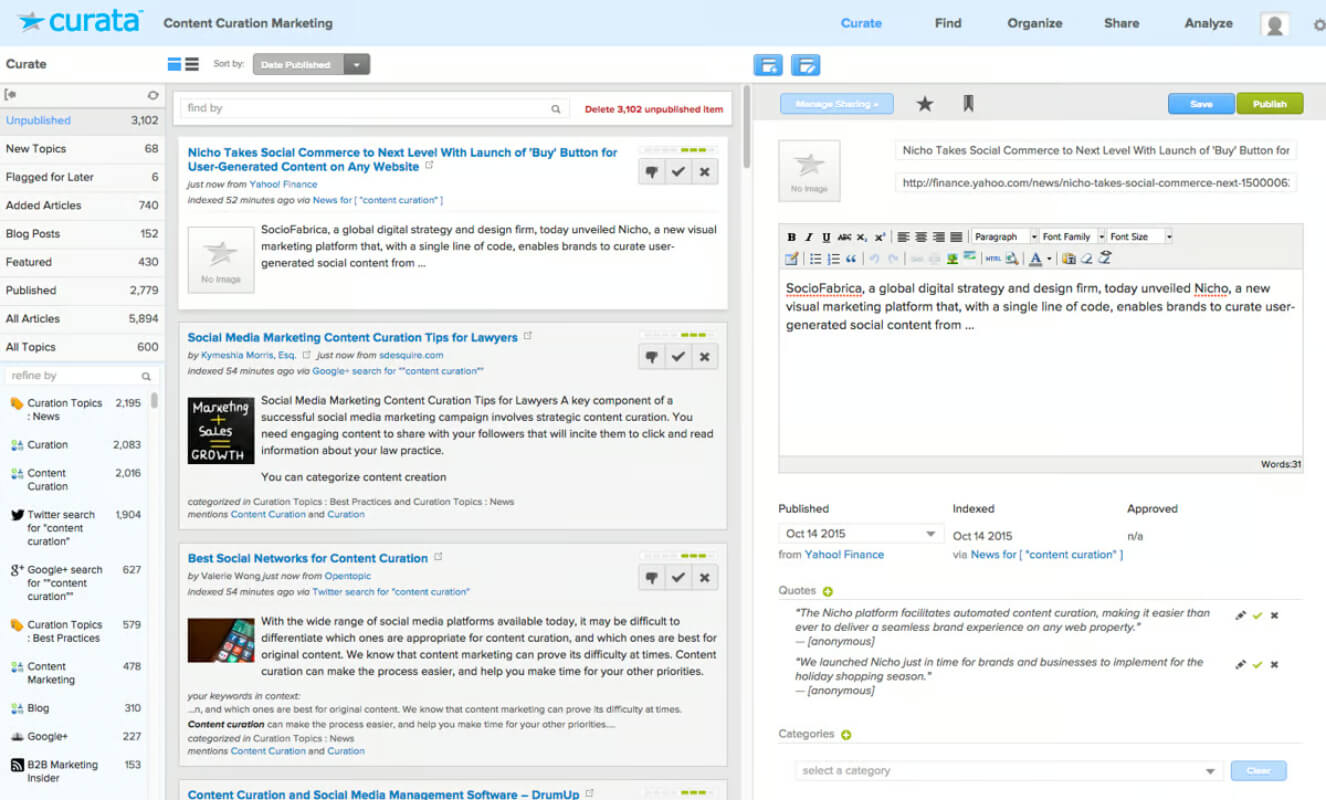Image resolution: width=1326 pixels, height=800 pixels.
Task: Open the Sort by Date Published dropdown
Action: [311, 65]
